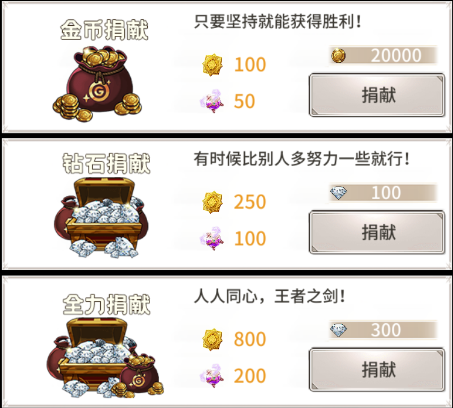453x408 pixels.
Task: Select the gold coin bag illustration
Action: click(97, 84)
